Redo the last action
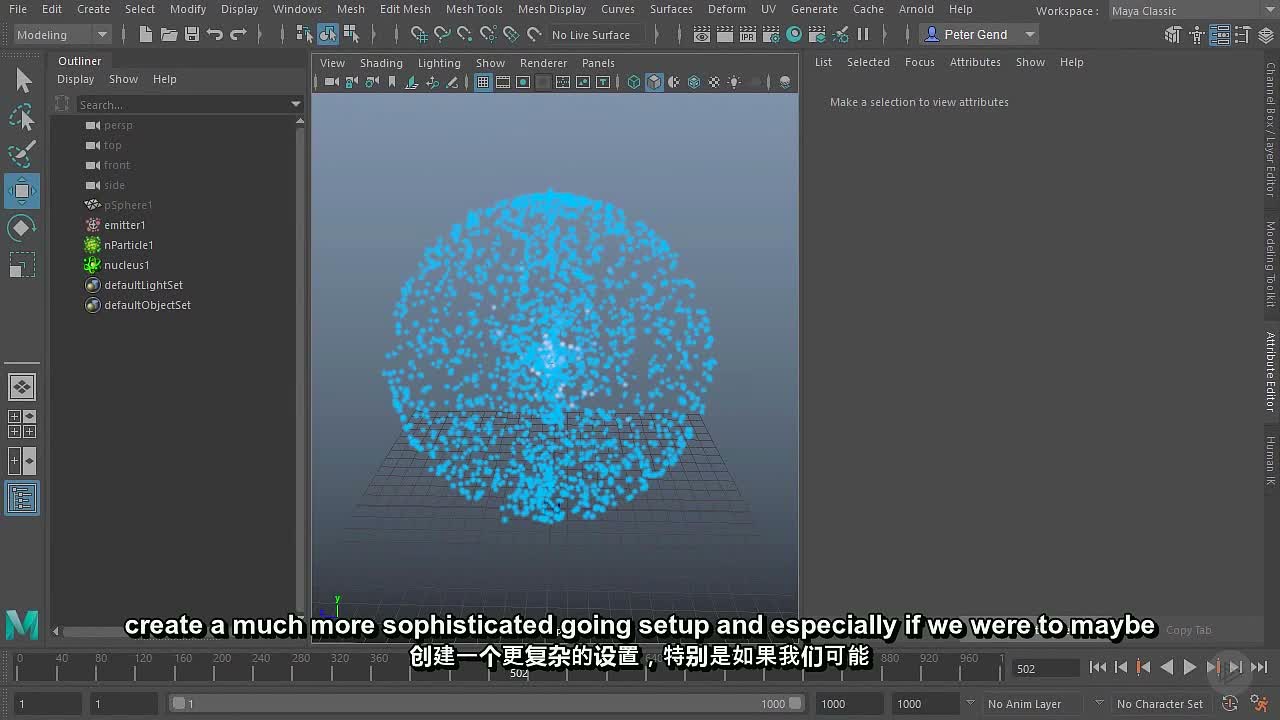 pyautogui.click(x=238, y=34)
